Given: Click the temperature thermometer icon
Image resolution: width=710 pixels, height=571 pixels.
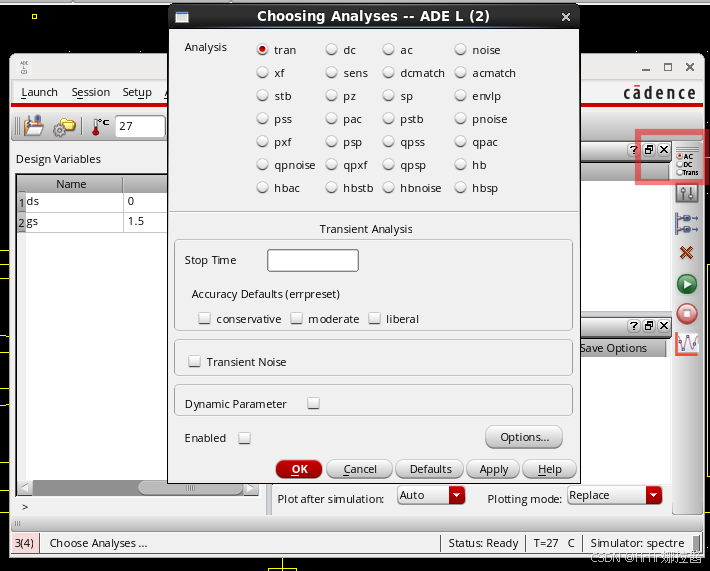Looking at the screenshot, I should click(100, 126).
